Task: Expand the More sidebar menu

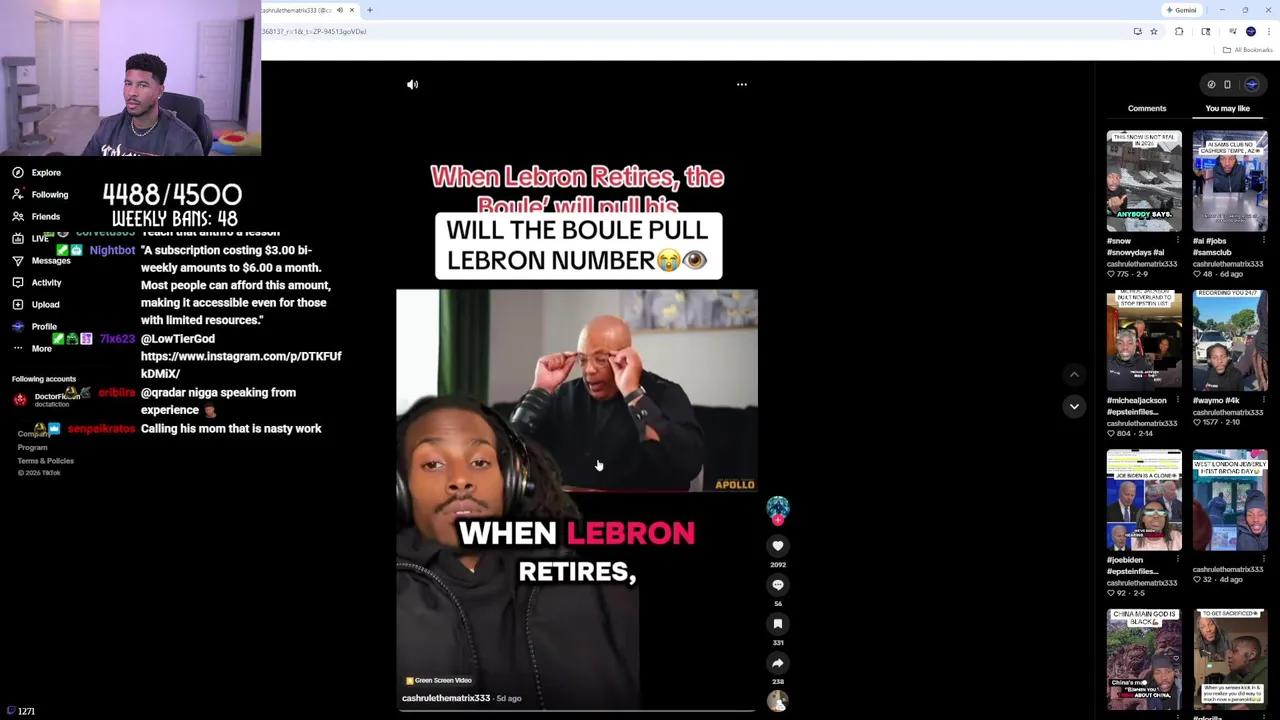Action: pyautogui.click(x=32, y=348)
